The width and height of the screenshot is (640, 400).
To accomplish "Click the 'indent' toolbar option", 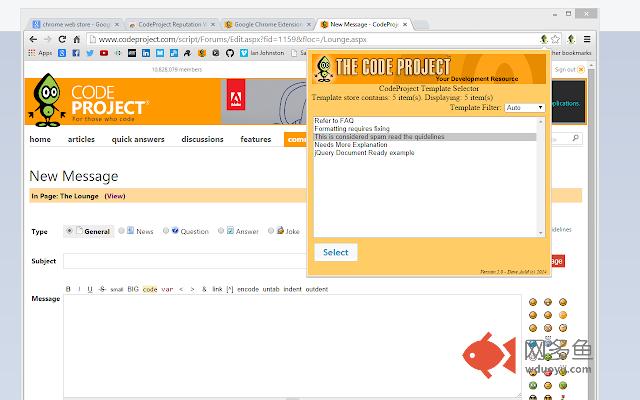I will click(x=292, y=289).
